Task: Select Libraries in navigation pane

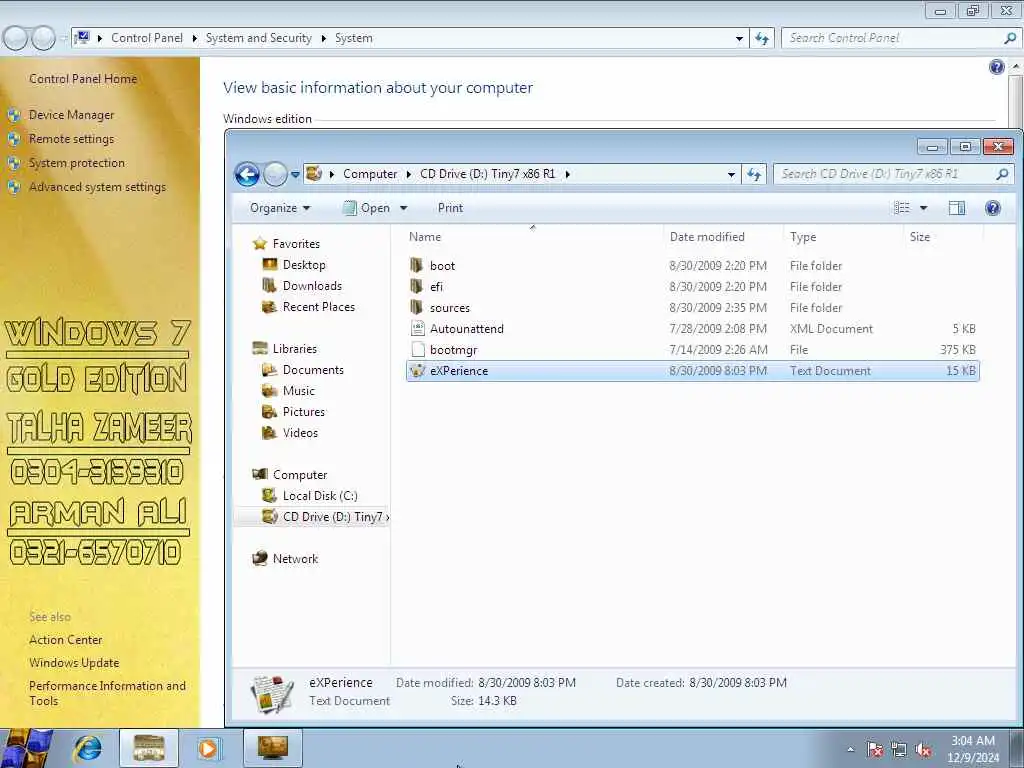Action: click(x=295, y=349)
